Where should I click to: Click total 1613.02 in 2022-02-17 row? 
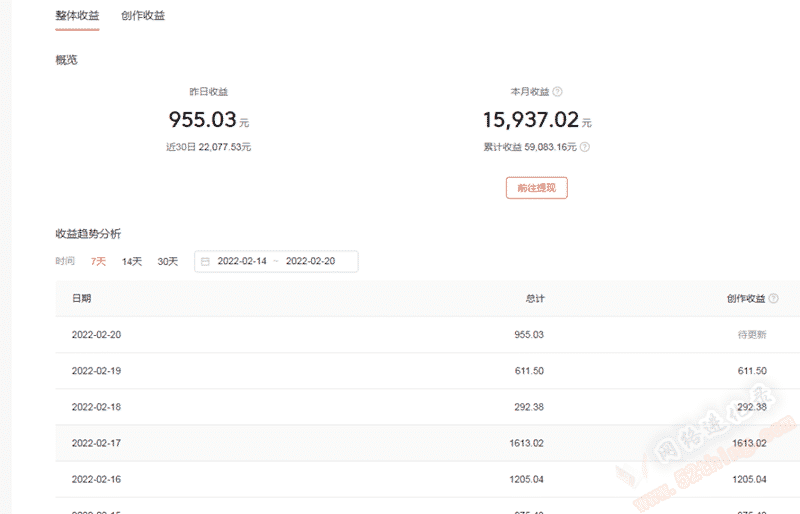click(527, 444)
